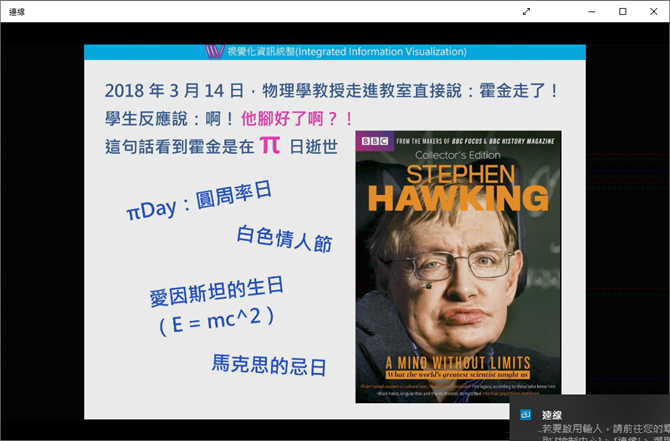Screen dimensions: 670x441
Task: Click the BBC logo on the magazine cover
Action: click(x=375, y=141)
